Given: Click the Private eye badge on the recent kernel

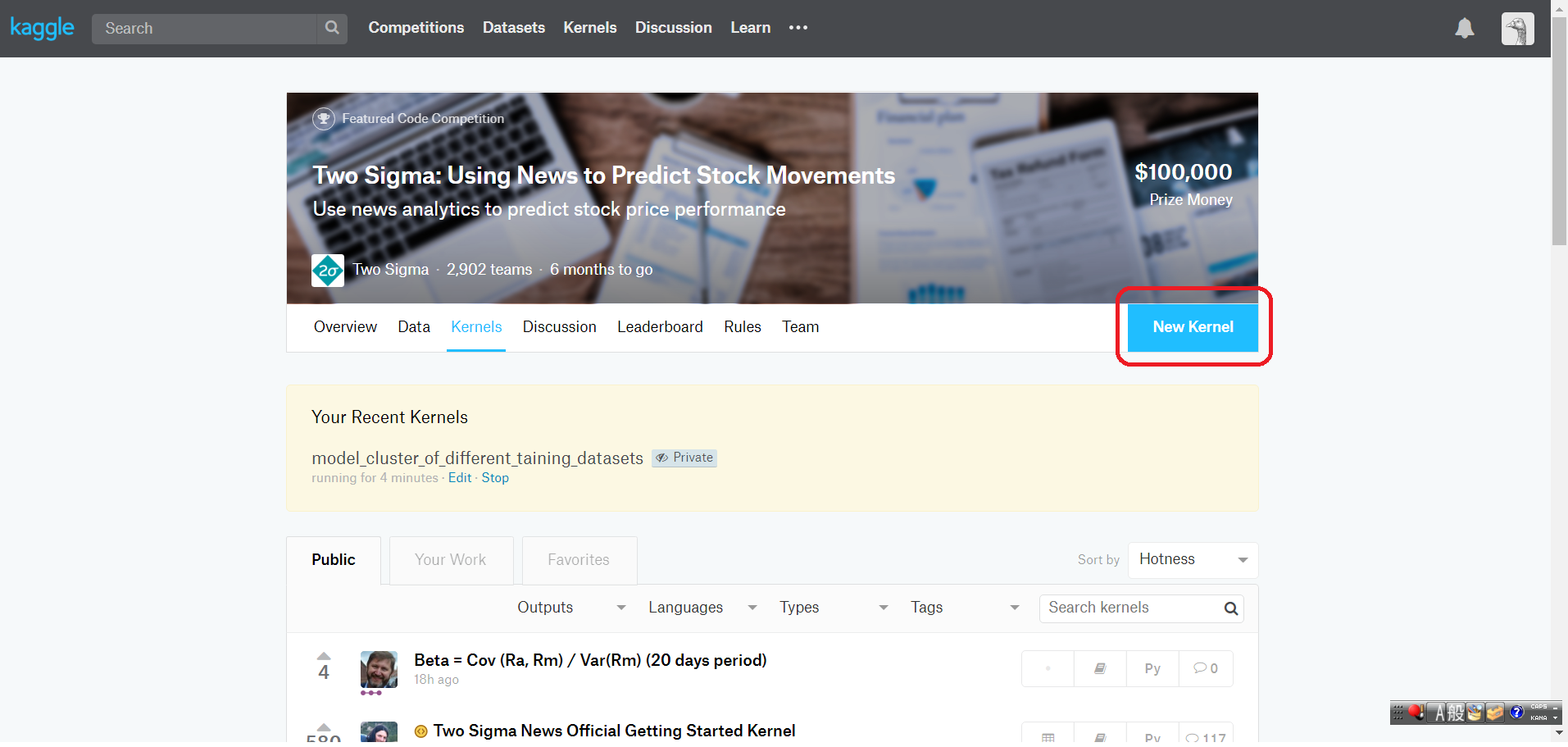Looking at the screenshot, I should [684, 458].
